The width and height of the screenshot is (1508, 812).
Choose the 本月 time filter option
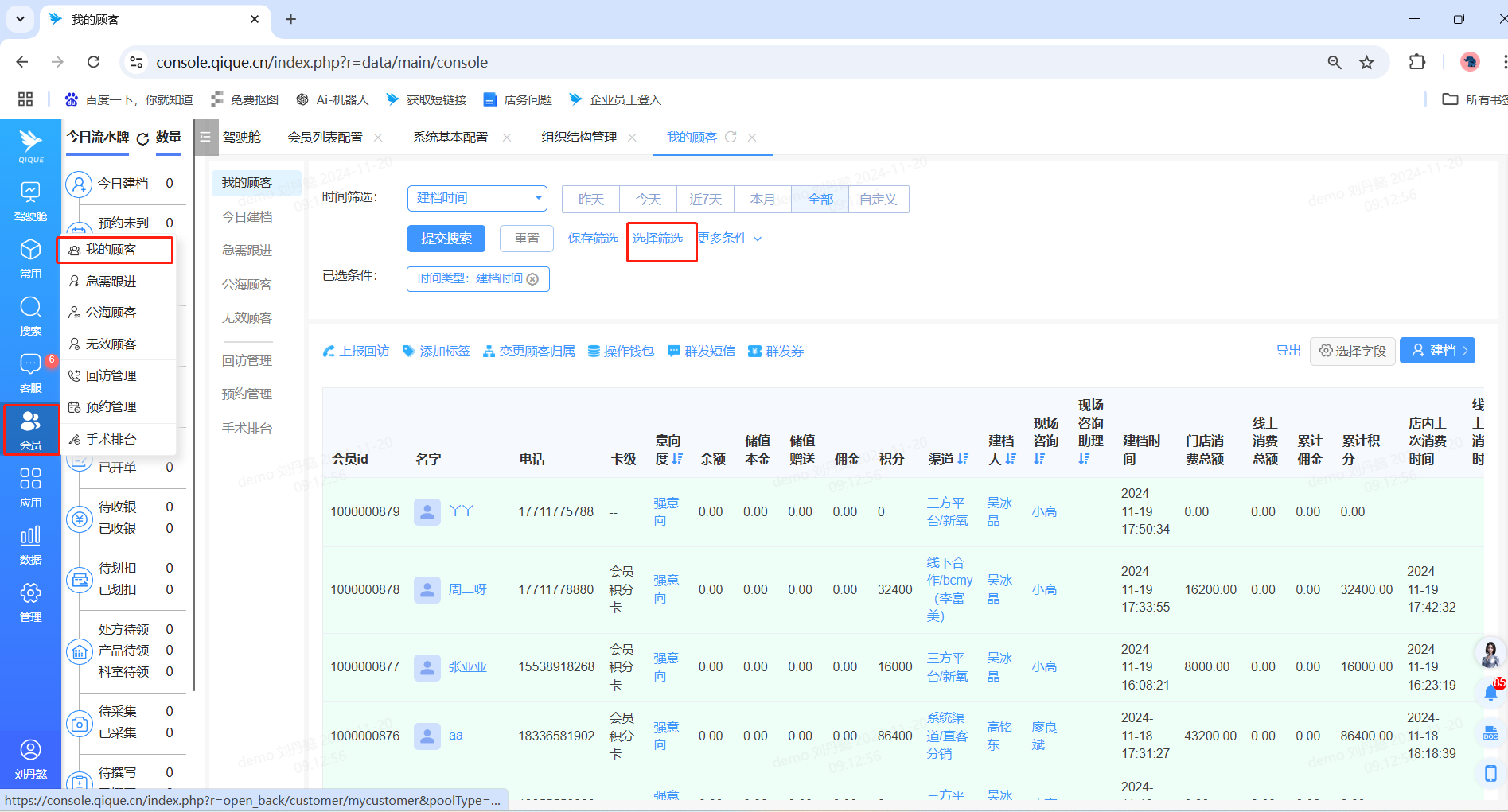(762, 199)
